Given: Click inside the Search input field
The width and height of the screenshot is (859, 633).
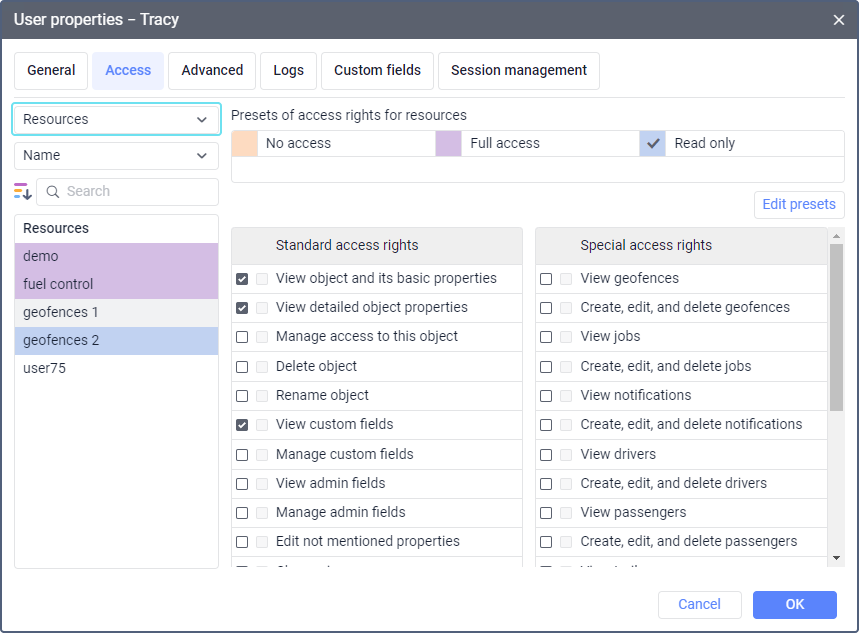Looking at the screenshot, I should point(135,192).
